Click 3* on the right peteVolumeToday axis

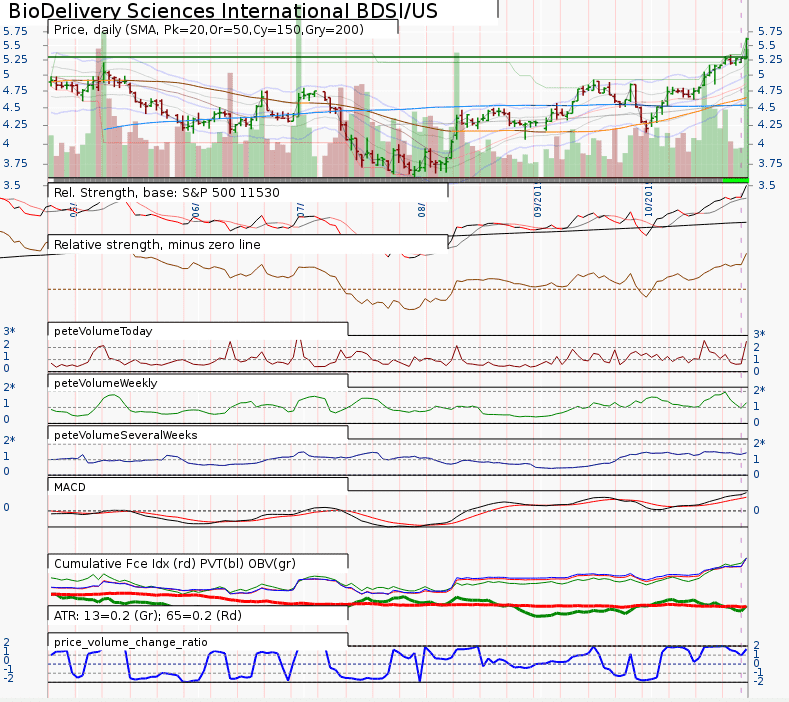coord(759,334)
